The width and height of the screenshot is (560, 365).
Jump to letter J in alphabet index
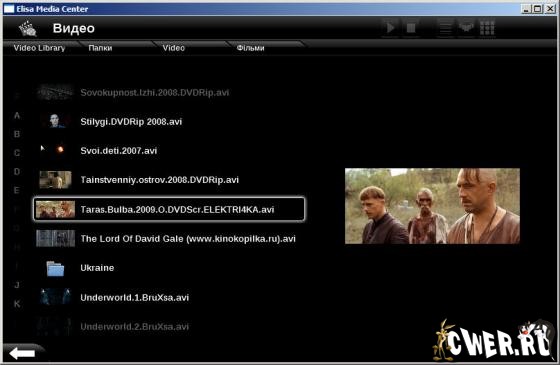pos(17,285)
